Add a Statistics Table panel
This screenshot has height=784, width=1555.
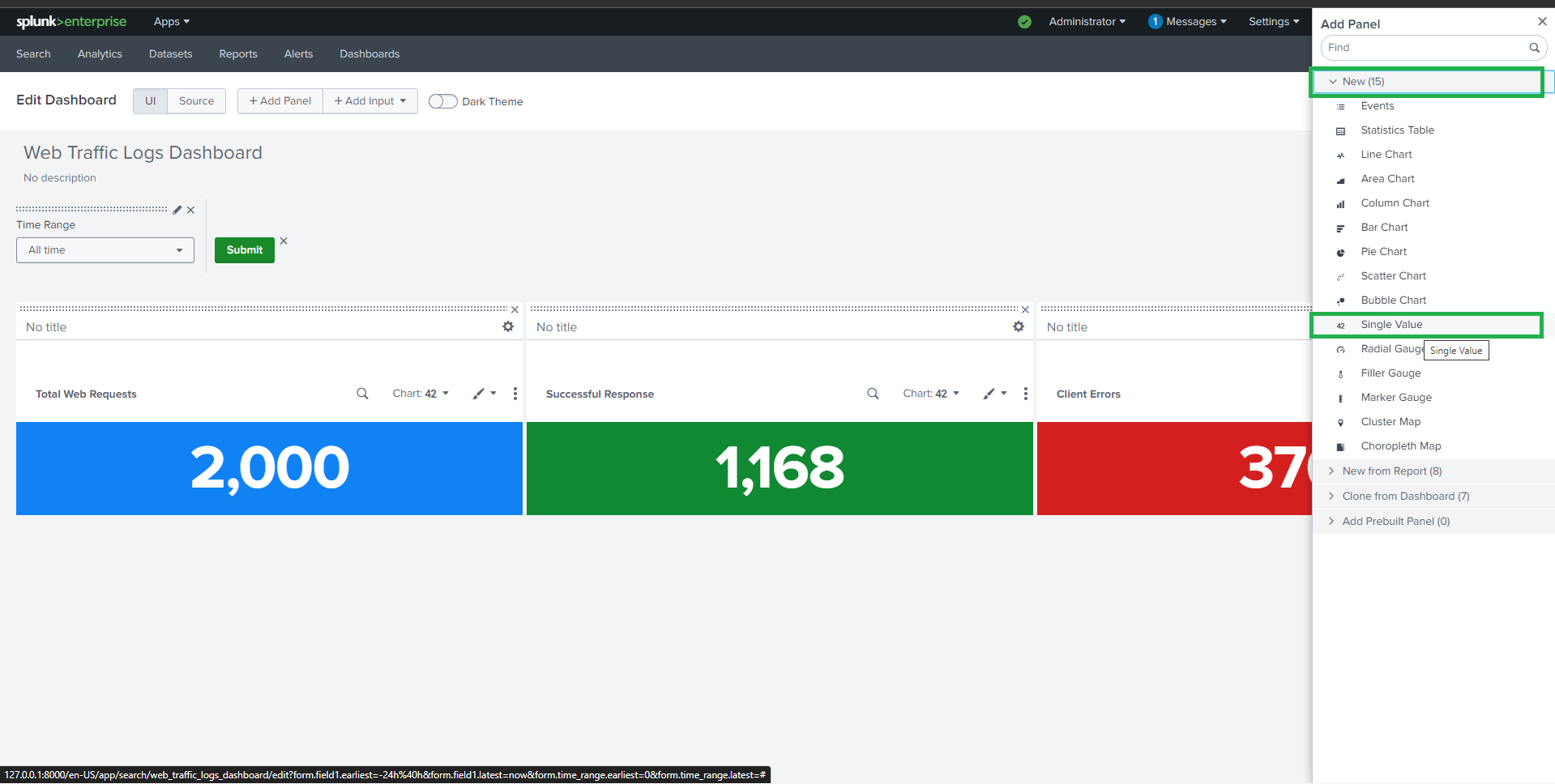(1397, 130)
